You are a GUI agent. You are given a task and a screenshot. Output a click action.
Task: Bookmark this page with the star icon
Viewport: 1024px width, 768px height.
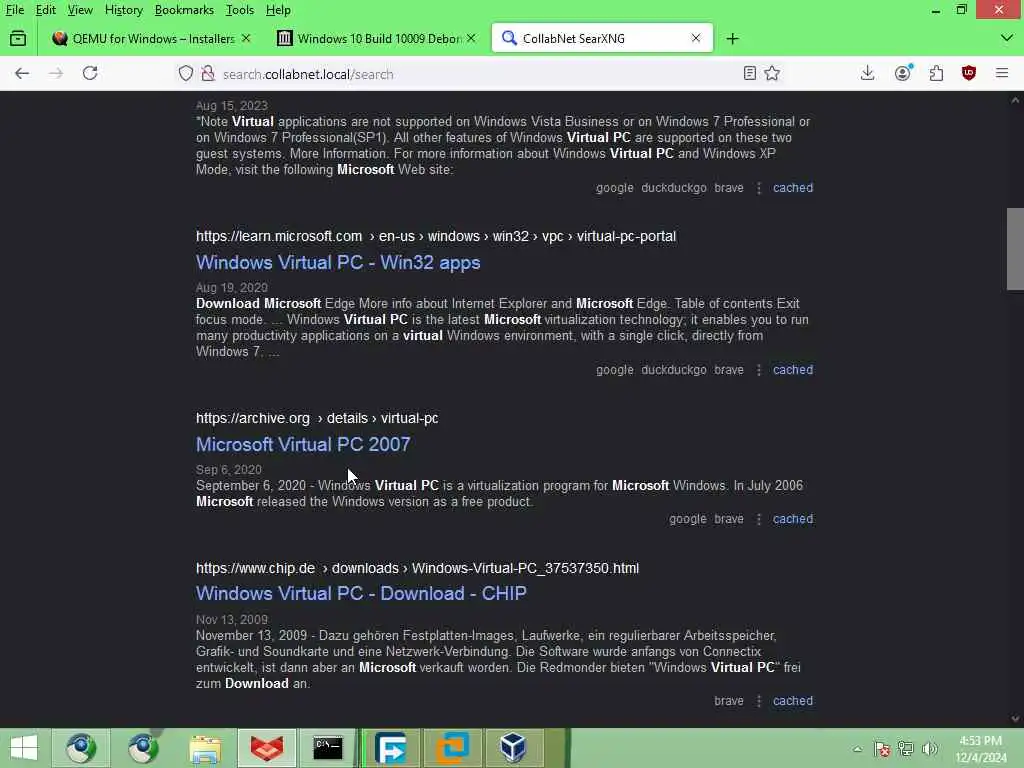tap(772, 73)
